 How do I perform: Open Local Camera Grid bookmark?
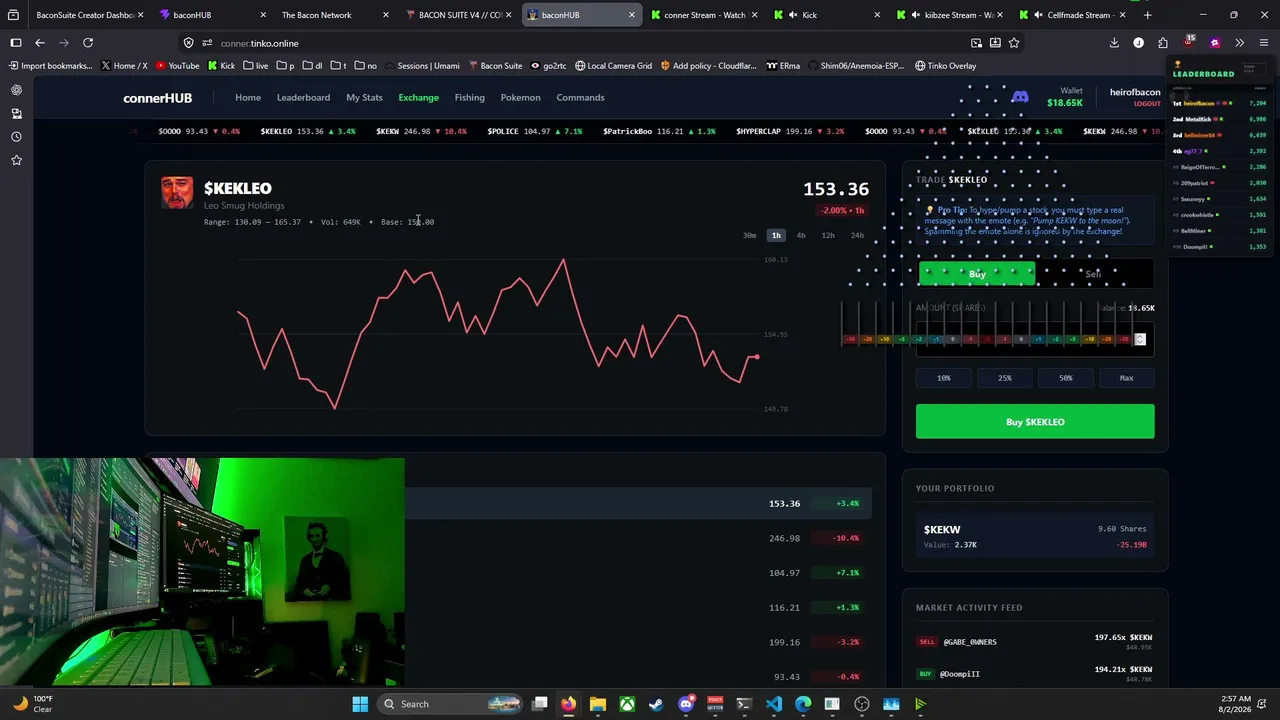613,66
